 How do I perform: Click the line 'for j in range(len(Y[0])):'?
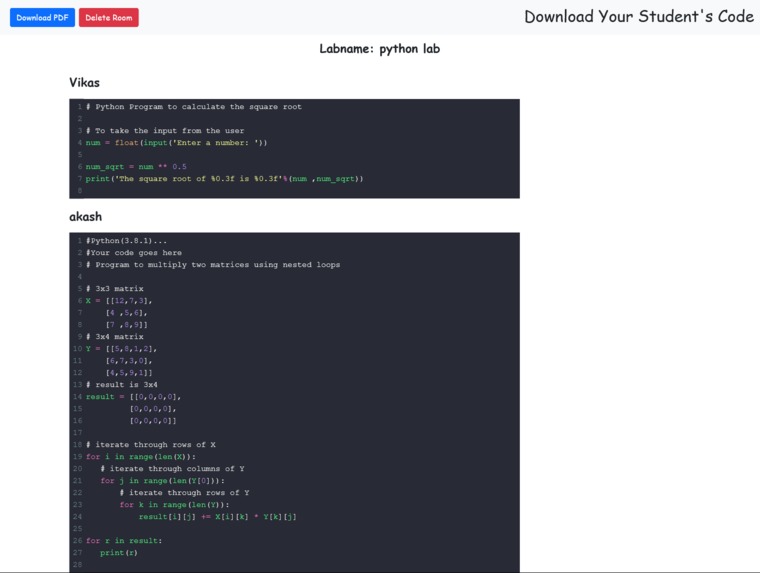(162, 481)
